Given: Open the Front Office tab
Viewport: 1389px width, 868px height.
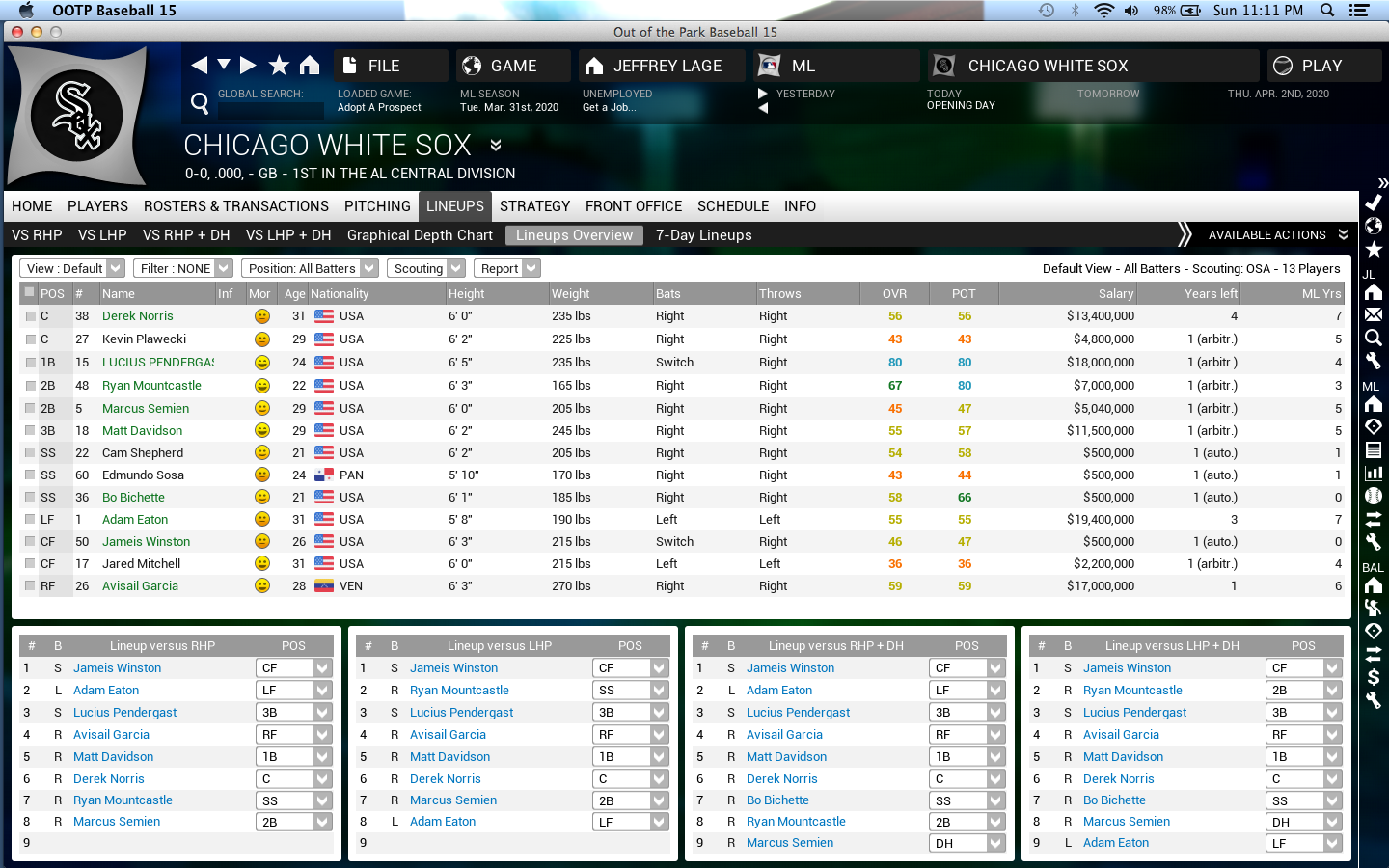Looking at the screenshot, I should 634,205.
